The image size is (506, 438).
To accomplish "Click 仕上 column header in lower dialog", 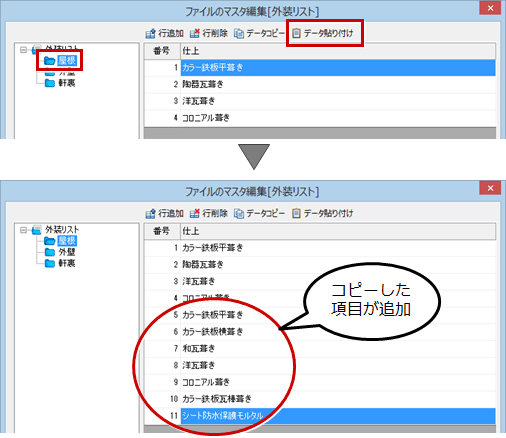I will coord(338,231).
